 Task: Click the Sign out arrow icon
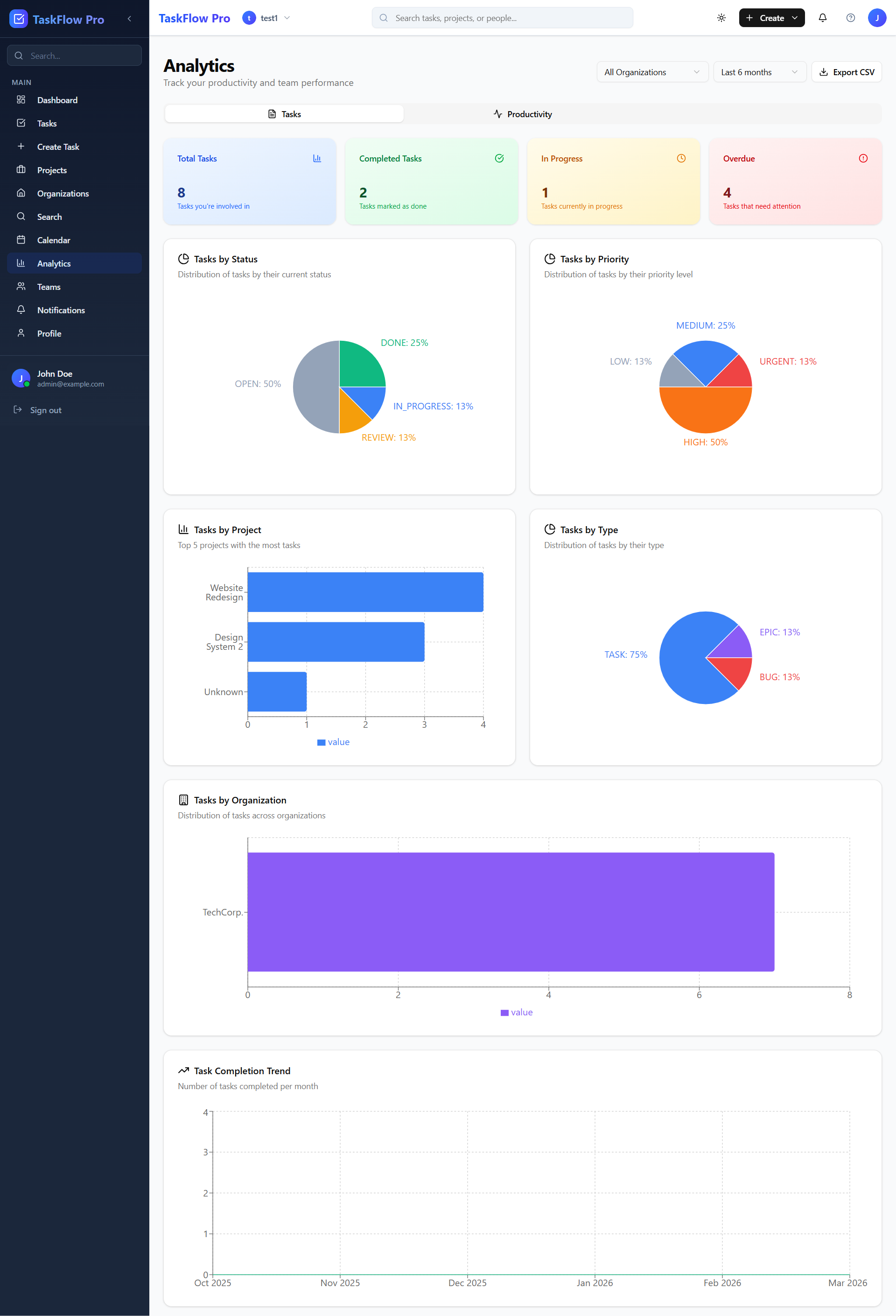point(18,409)
